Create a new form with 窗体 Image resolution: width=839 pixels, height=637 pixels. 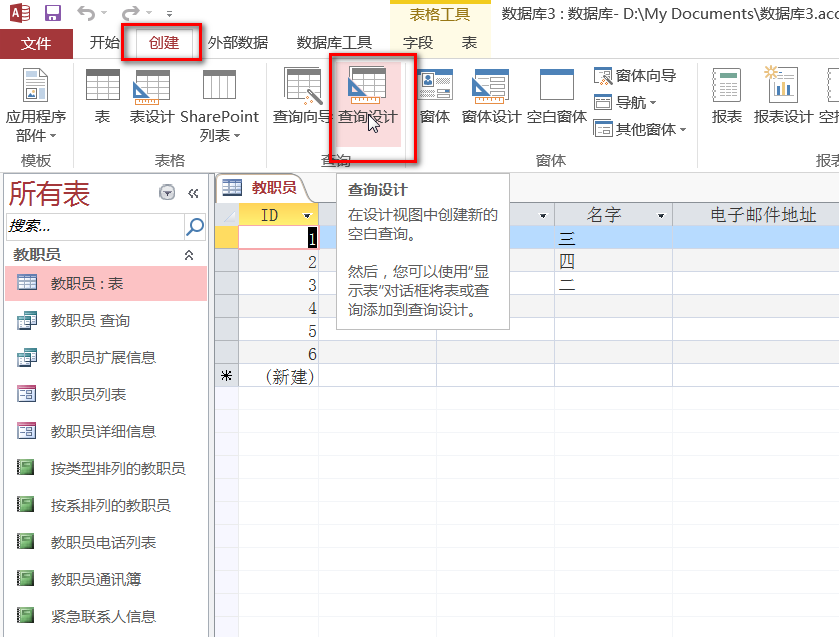[434, 96]
